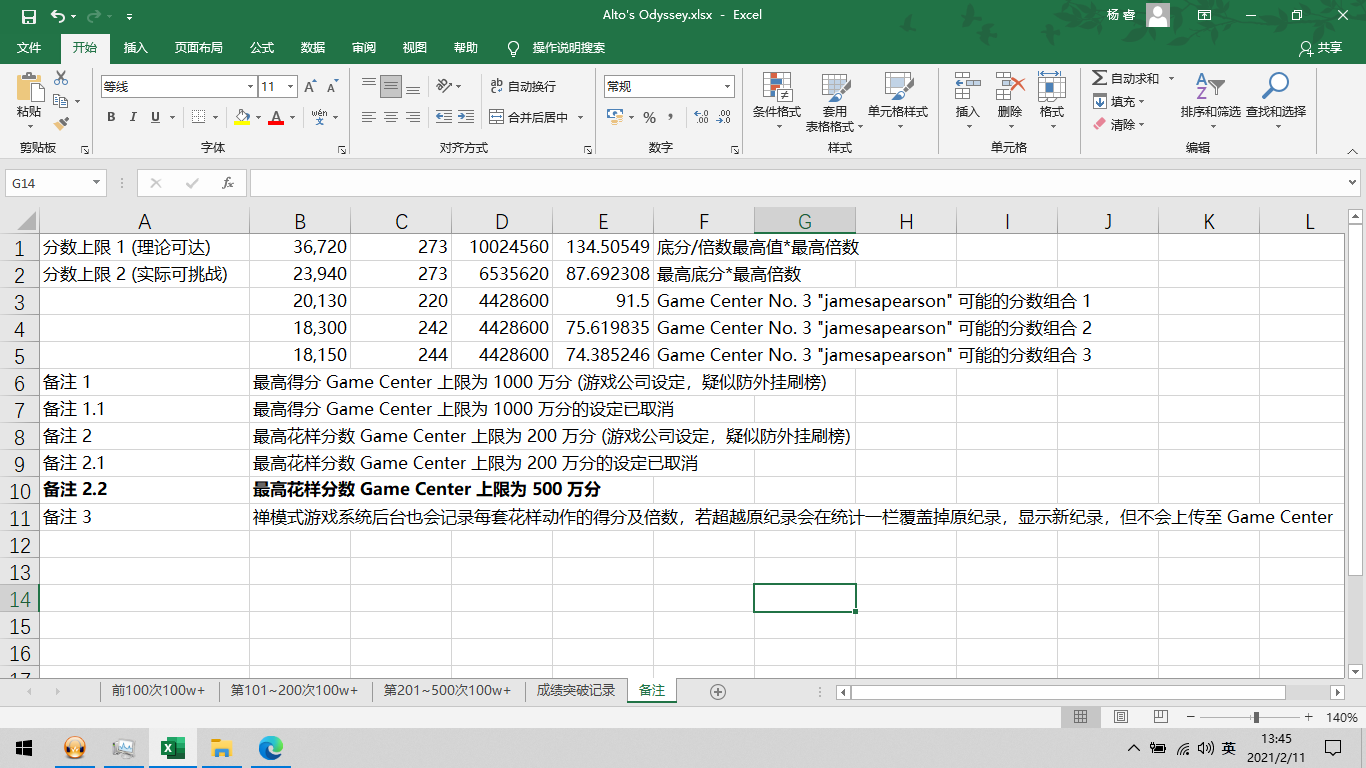Screen dimensions: 1366x768
Task: Click the Insert Function fx icon
Action: coord(228,183)
